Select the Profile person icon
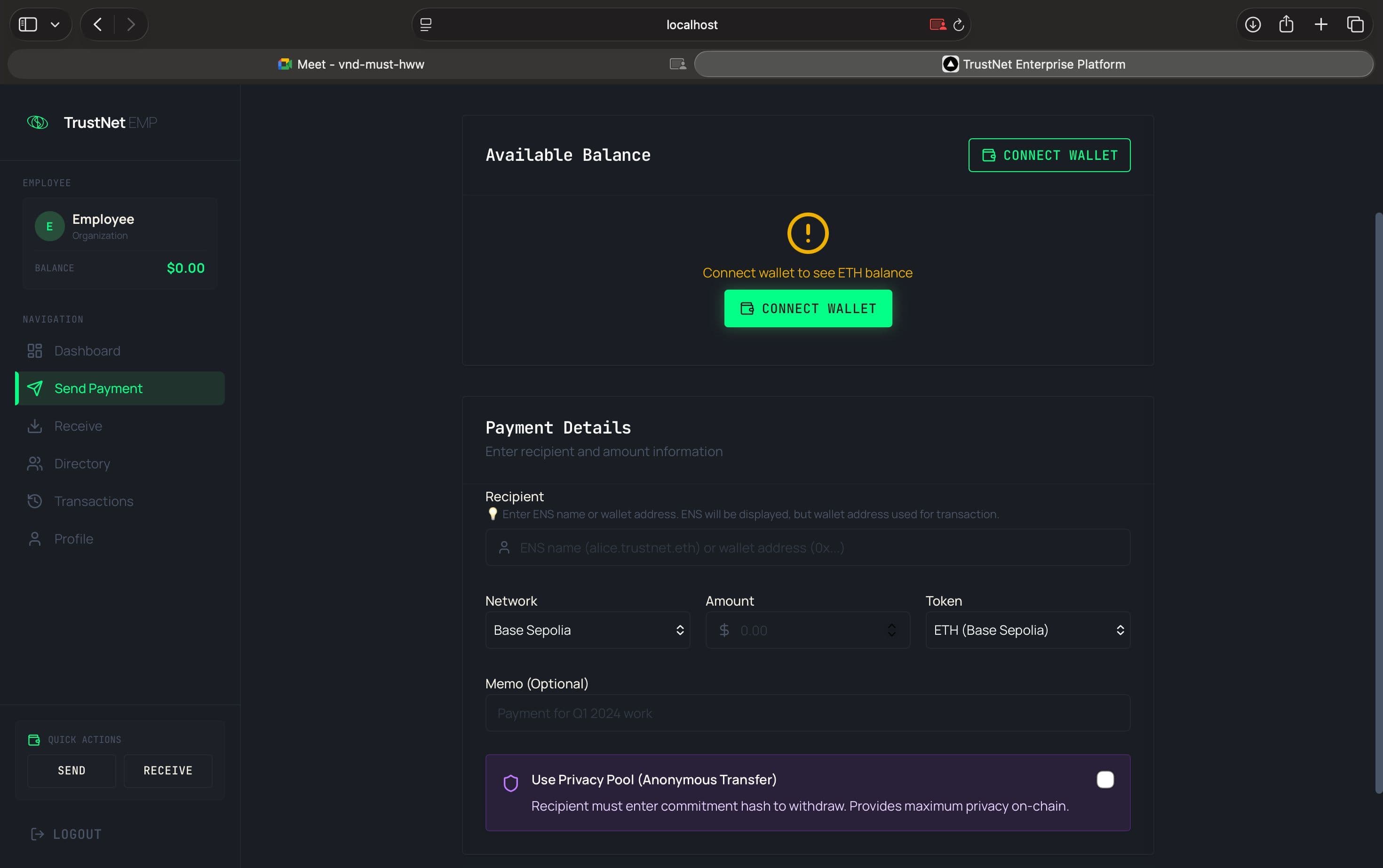 [35, 538]
